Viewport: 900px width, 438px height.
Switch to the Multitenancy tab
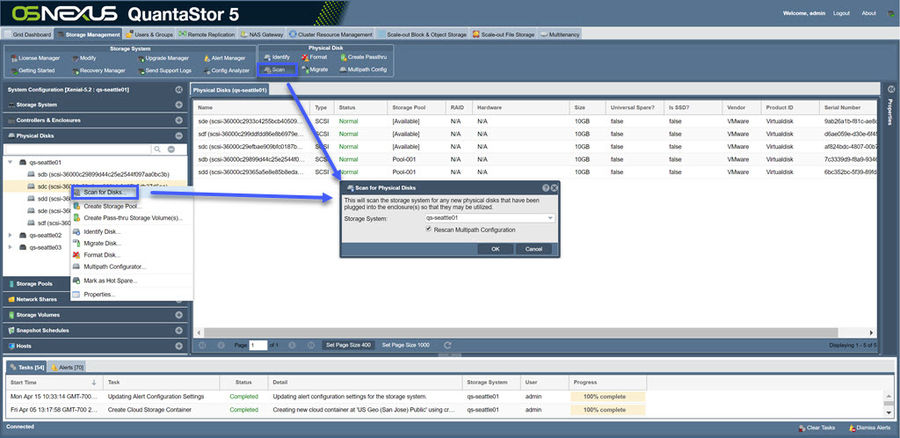click(x=560, y=34)
